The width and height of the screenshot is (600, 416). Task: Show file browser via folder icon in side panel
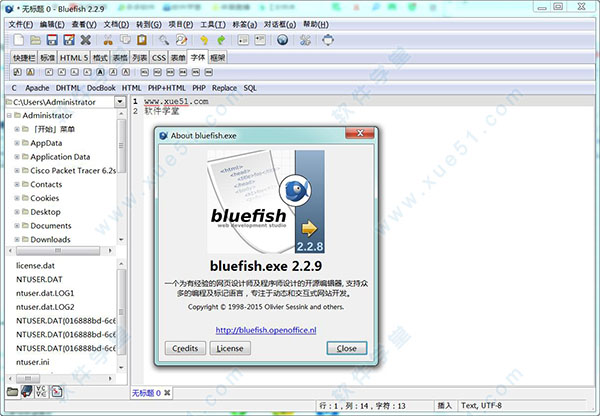(12, 391)
